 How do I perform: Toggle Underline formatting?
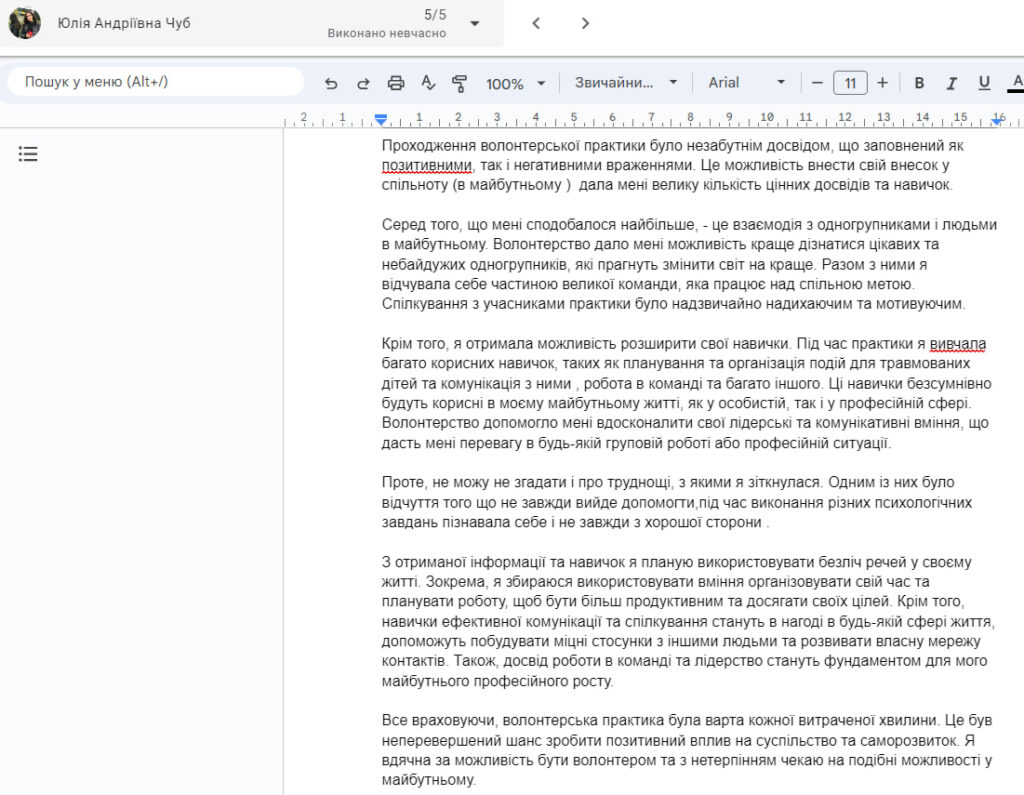coord(984,83)
